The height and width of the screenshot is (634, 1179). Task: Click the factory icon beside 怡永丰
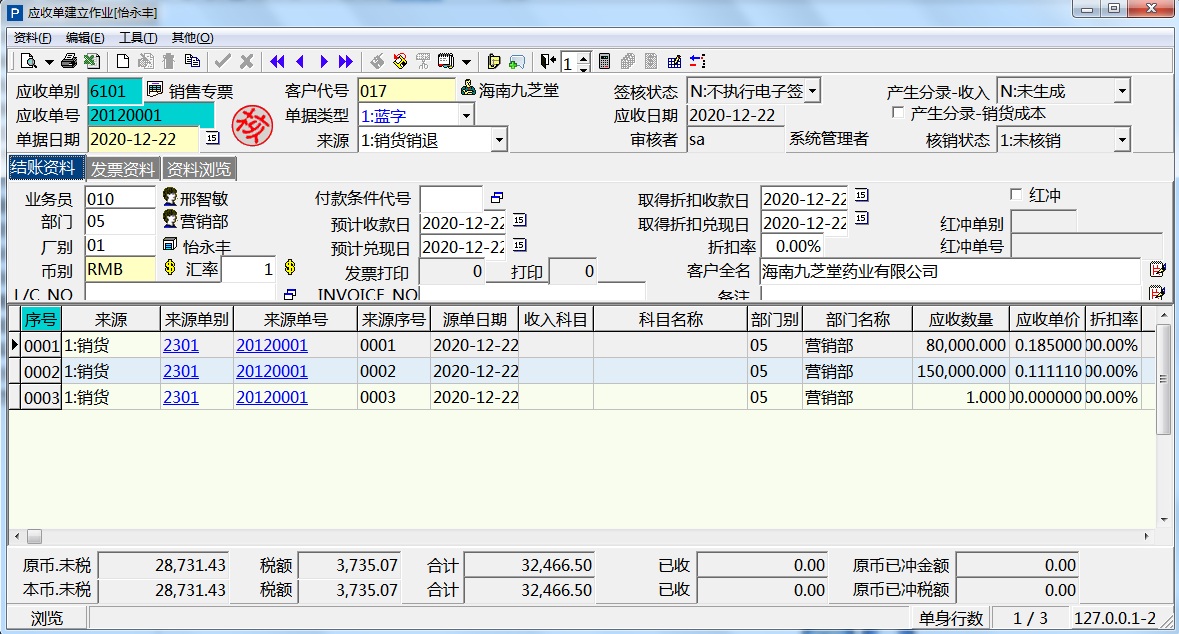tap(170, 244)
